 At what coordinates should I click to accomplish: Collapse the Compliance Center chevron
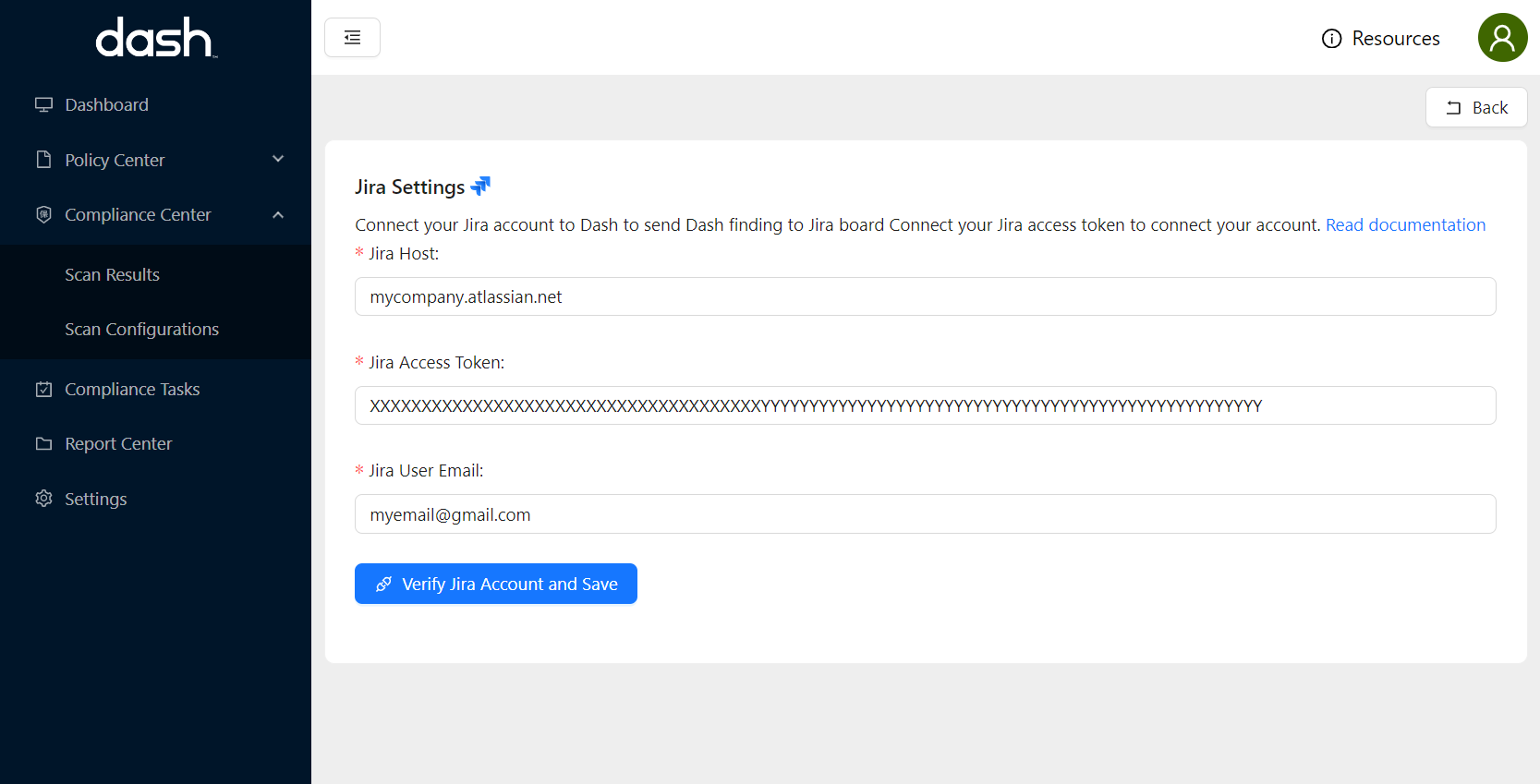[x=278, y=215]
